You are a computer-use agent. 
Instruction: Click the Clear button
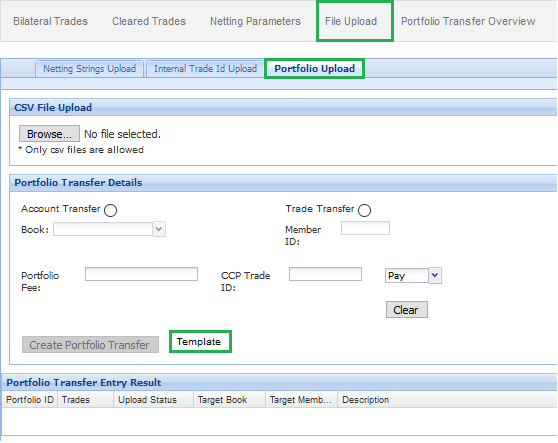click(407, 310)
